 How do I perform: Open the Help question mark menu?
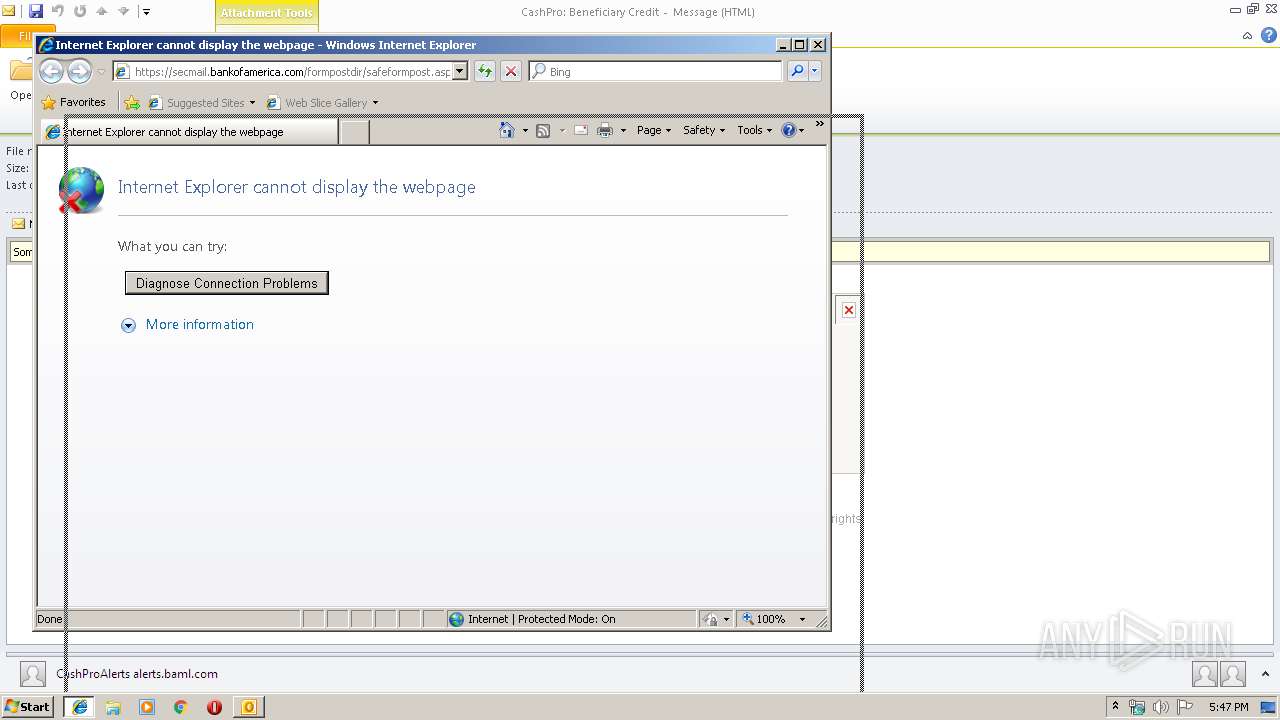[x=793, y=130]
